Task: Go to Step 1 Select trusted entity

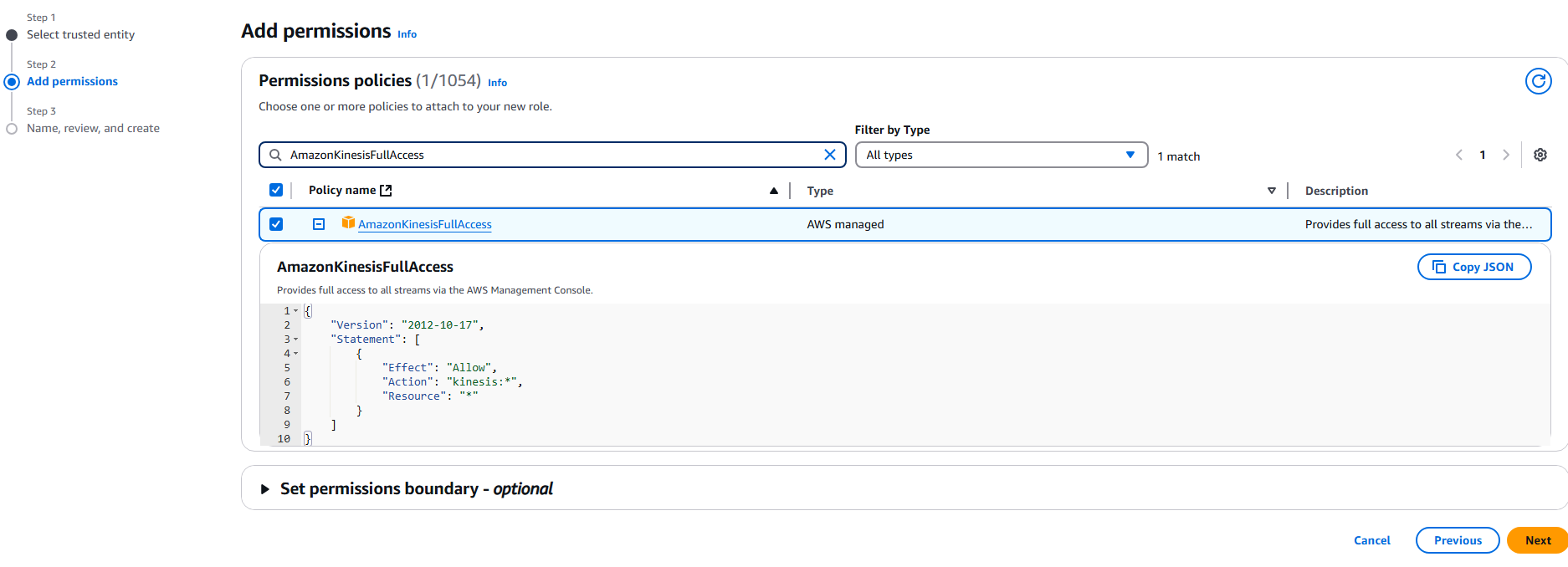Action: (80, 34)
